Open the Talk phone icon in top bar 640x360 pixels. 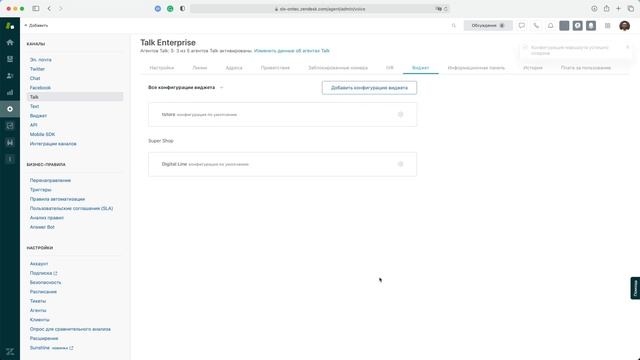(x=536, y=25)
